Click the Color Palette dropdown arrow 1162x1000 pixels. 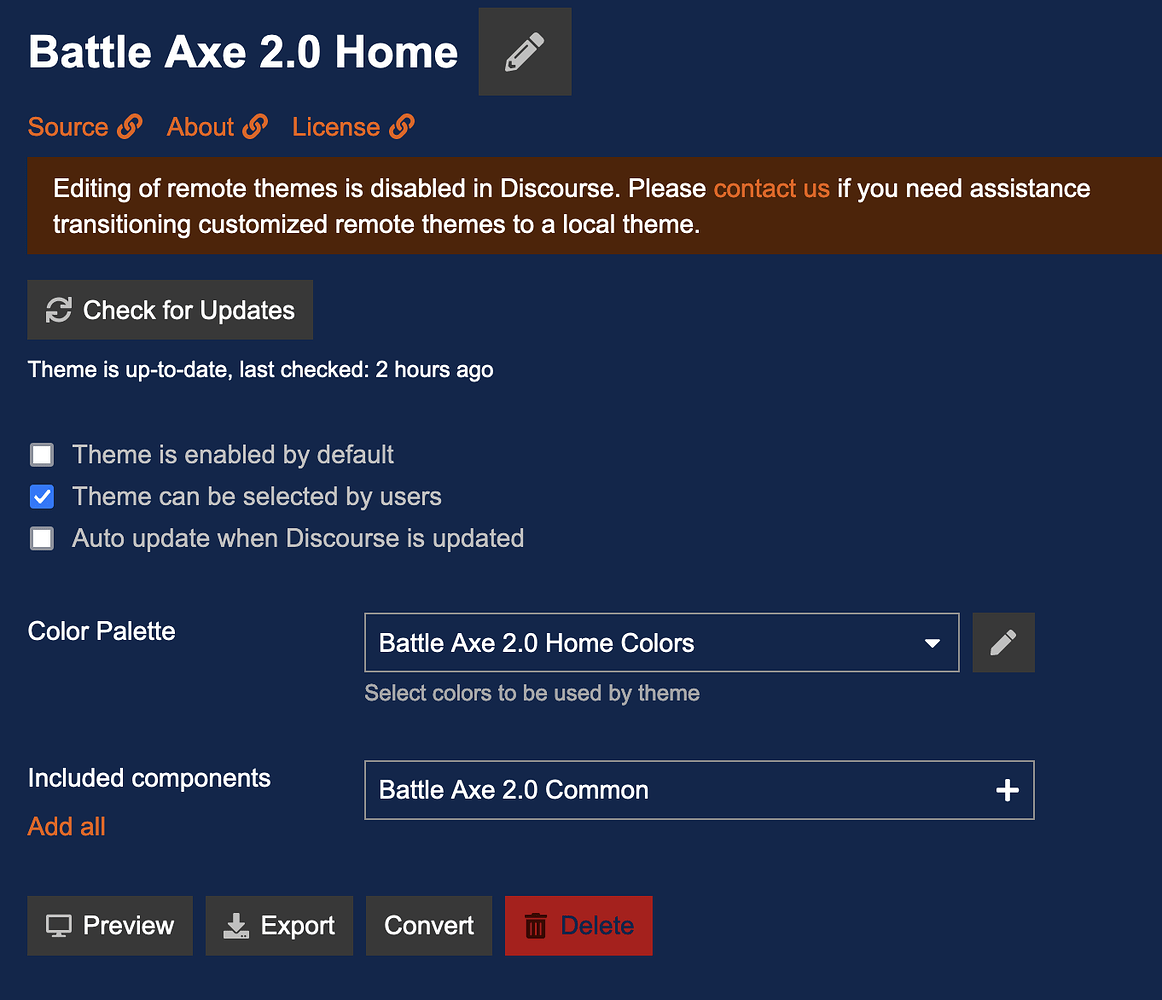click(932, 643)
